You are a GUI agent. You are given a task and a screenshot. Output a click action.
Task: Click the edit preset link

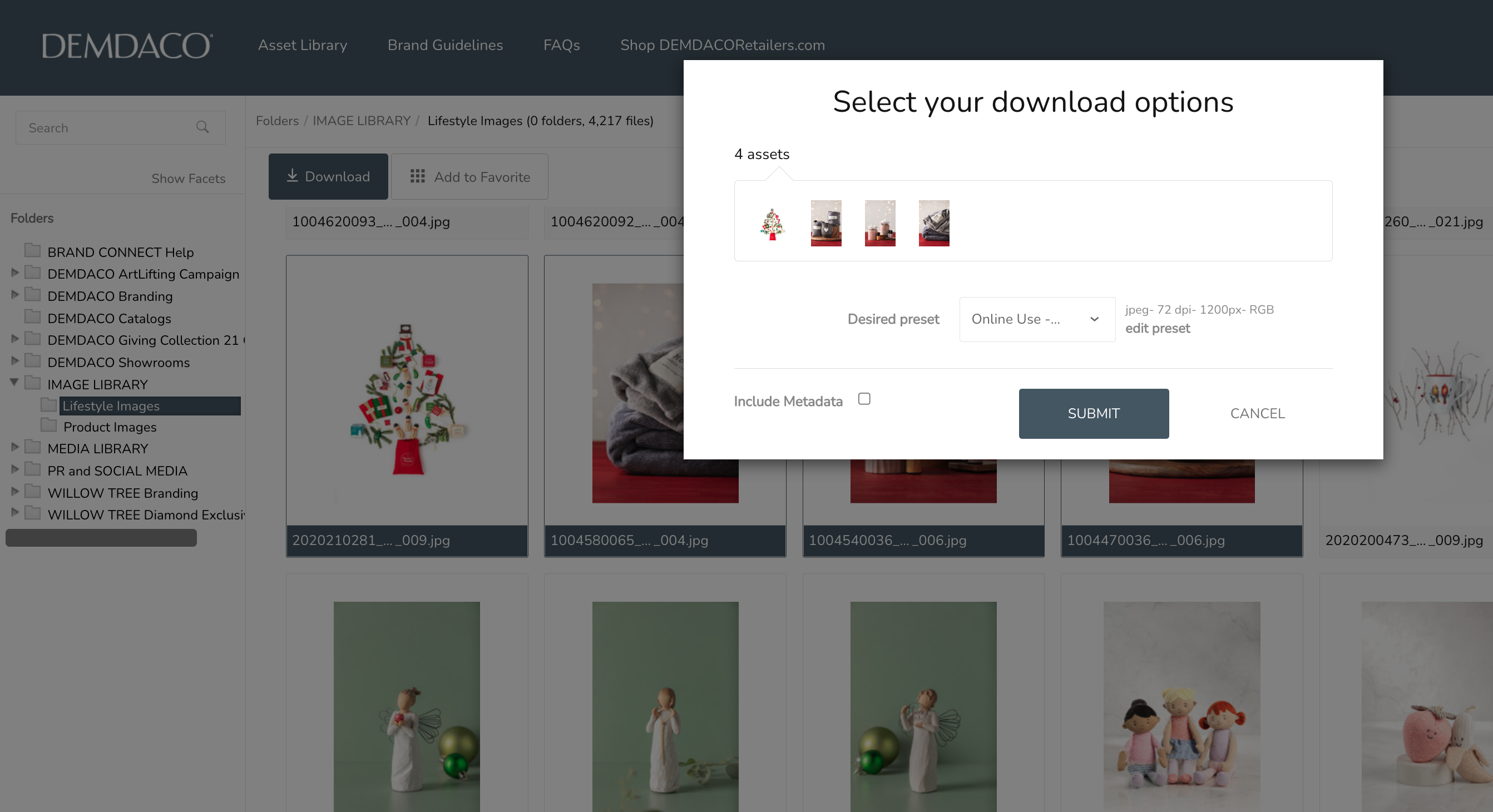[x=1158, y=329]
